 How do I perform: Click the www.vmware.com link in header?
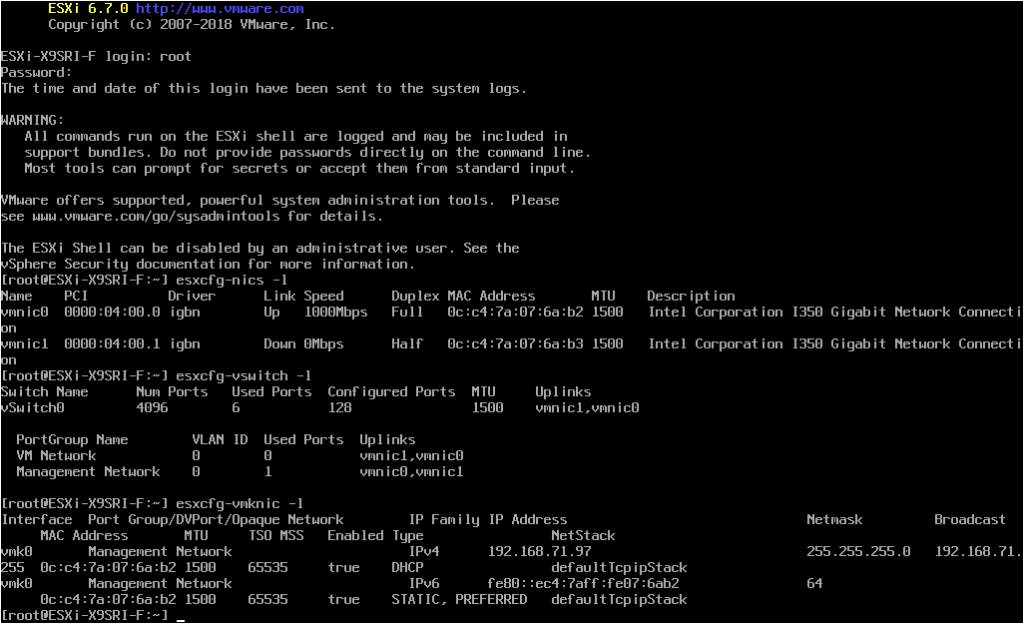tap(219, 8)
